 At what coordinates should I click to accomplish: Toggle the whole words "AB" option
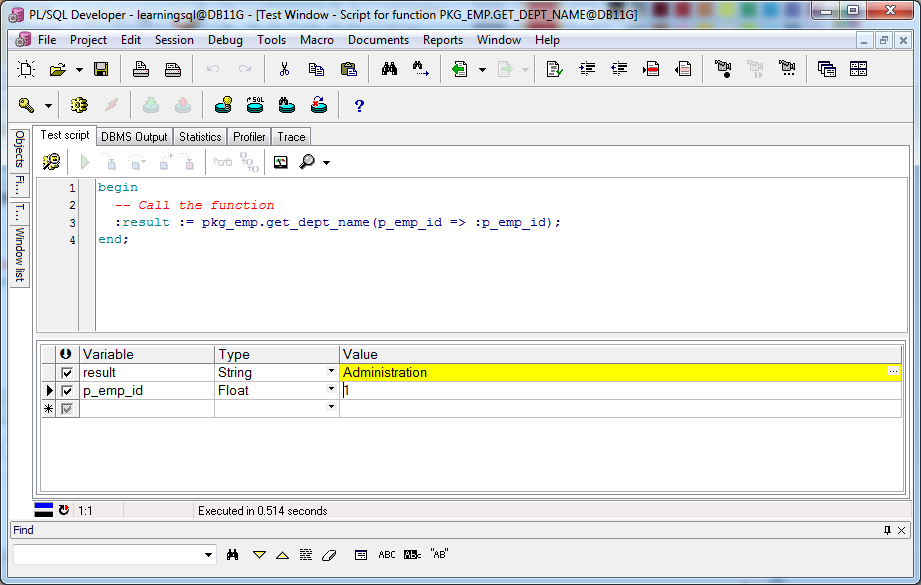(x=439, y=554)
